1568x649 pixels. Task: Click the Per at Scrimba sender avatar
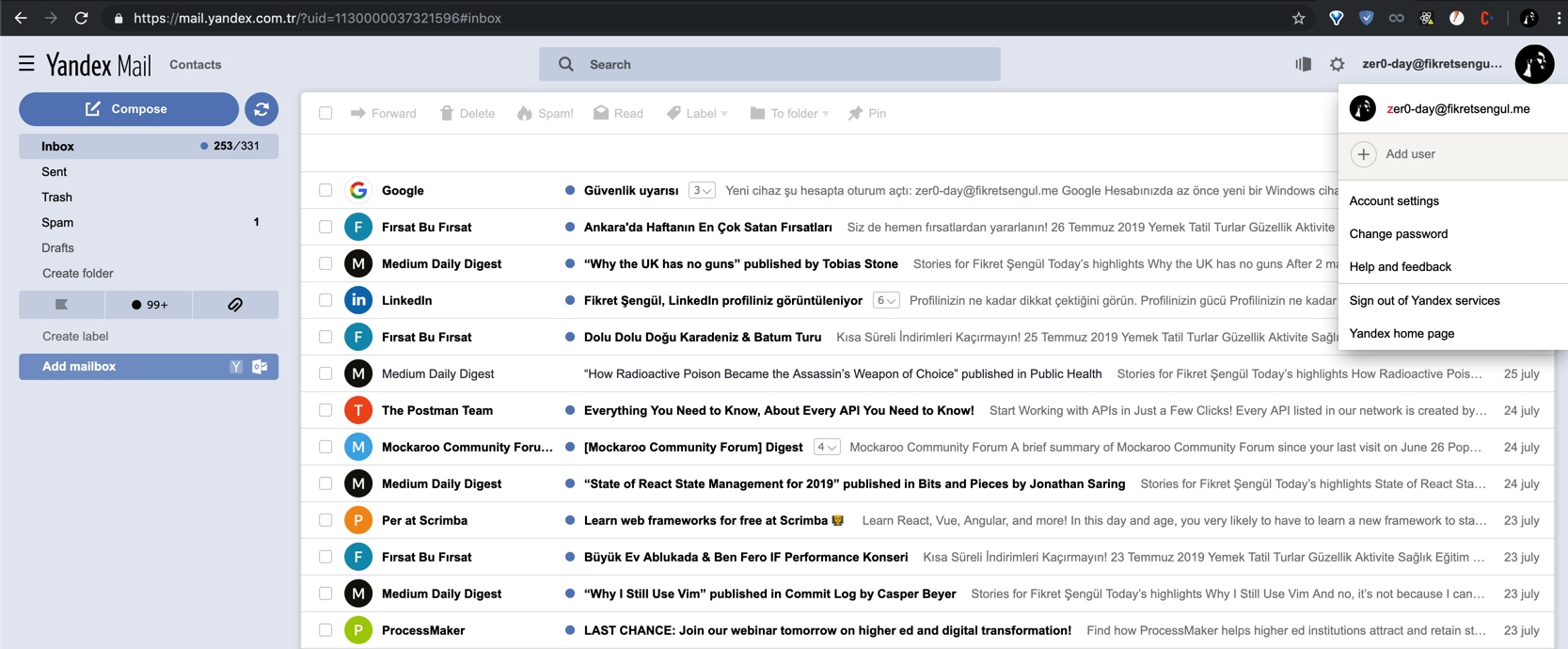point(357,520)
